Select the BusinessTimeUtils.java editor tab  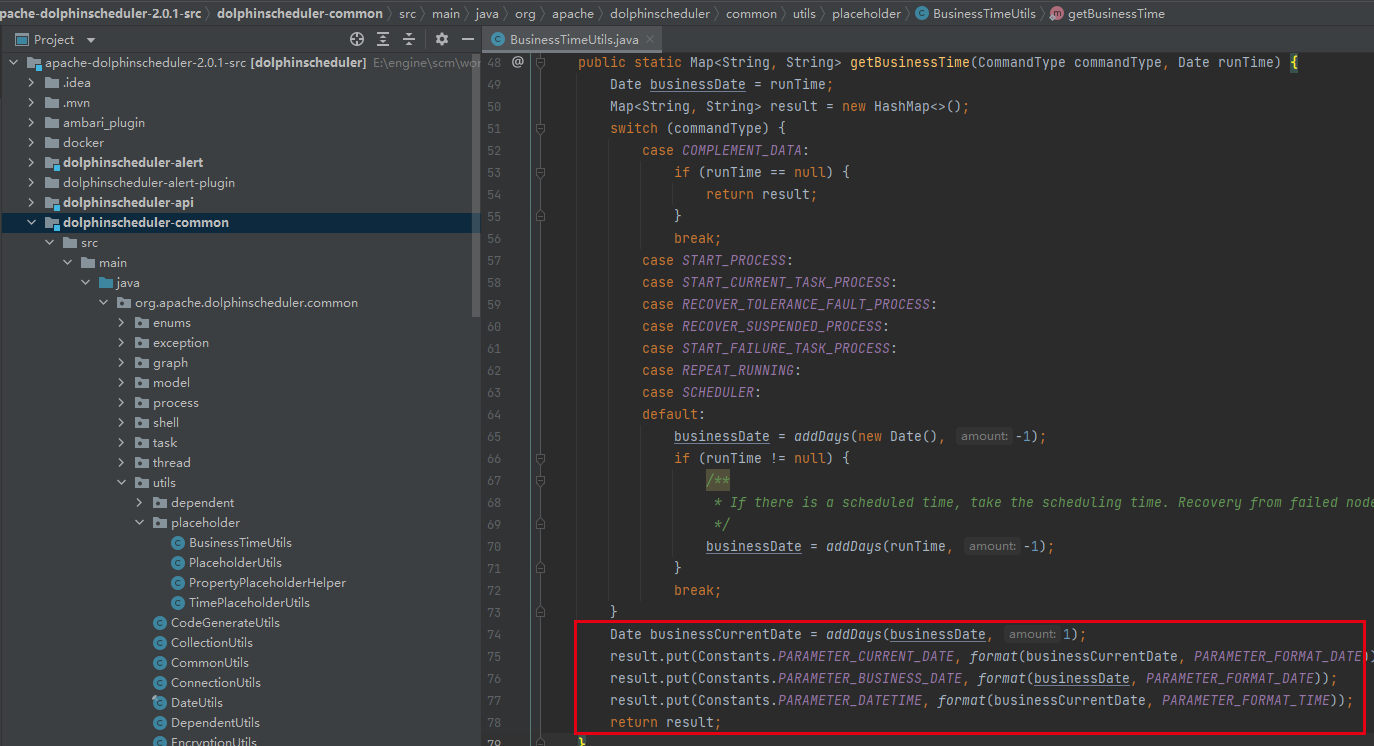tap(573, 40)
